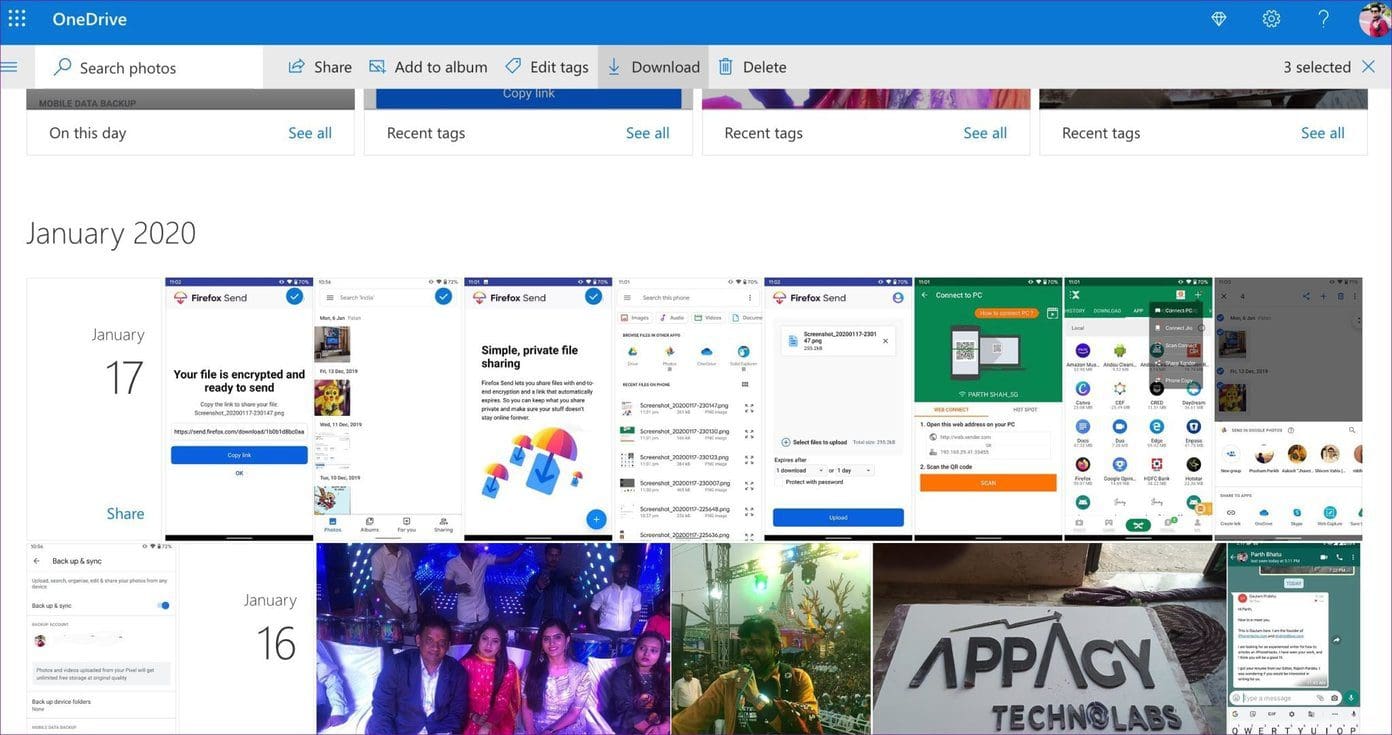Delete the selected photos

pos(752,67)
